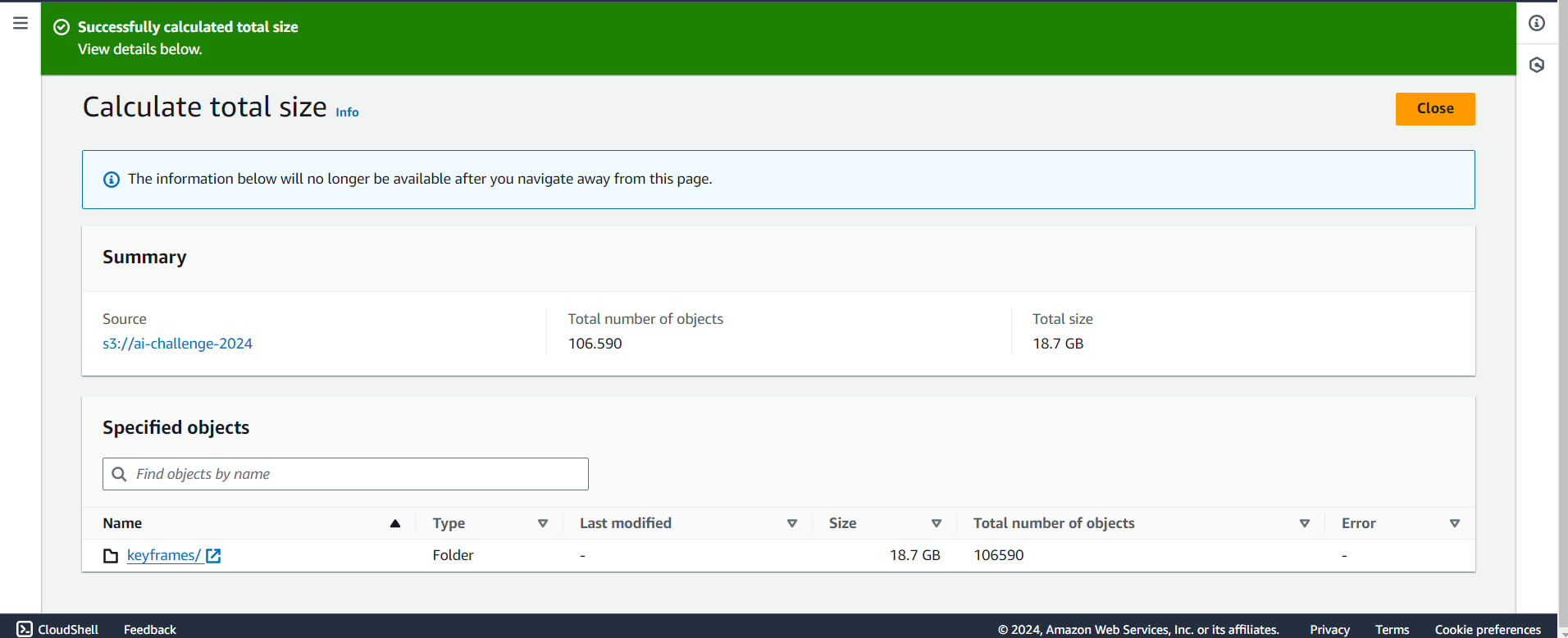
Task: Click the Specified objects heading
Action: coord(175,428)
